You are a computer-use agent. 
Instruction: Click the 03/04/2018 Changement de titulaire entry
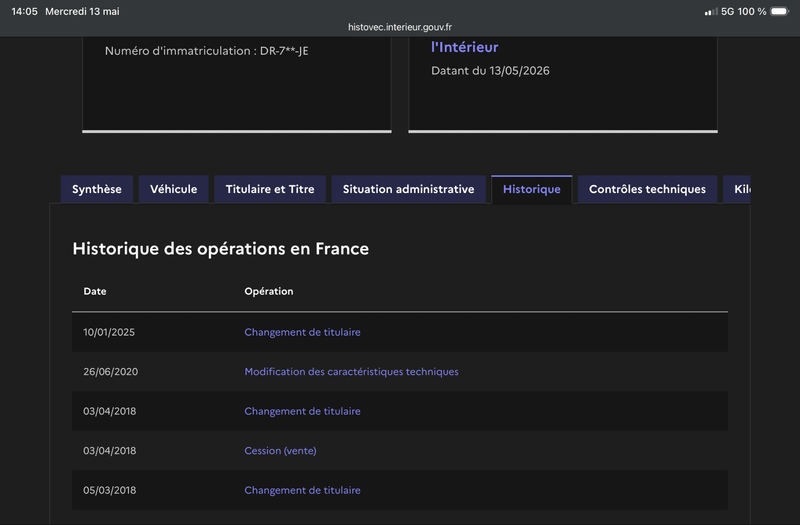pos(302,411)
